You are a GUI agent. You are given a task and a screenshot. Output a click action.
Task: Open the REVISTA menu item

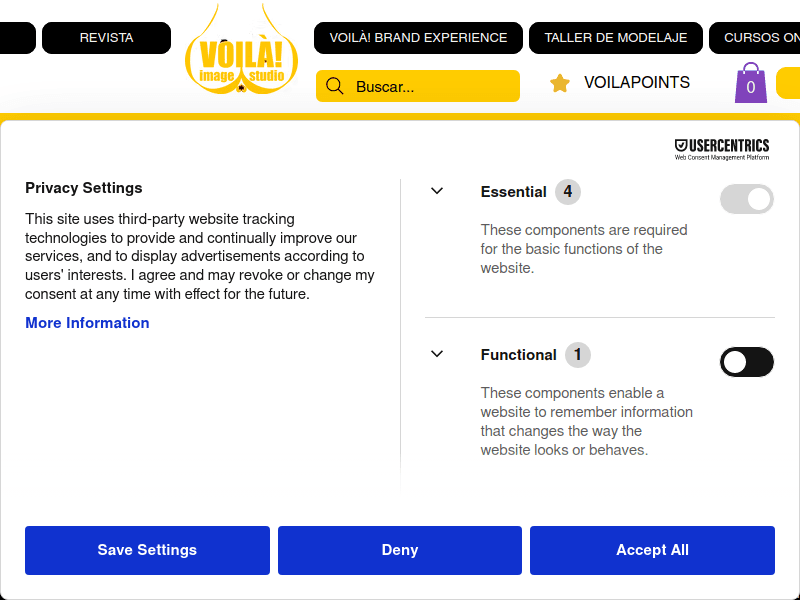click(106, 37)
